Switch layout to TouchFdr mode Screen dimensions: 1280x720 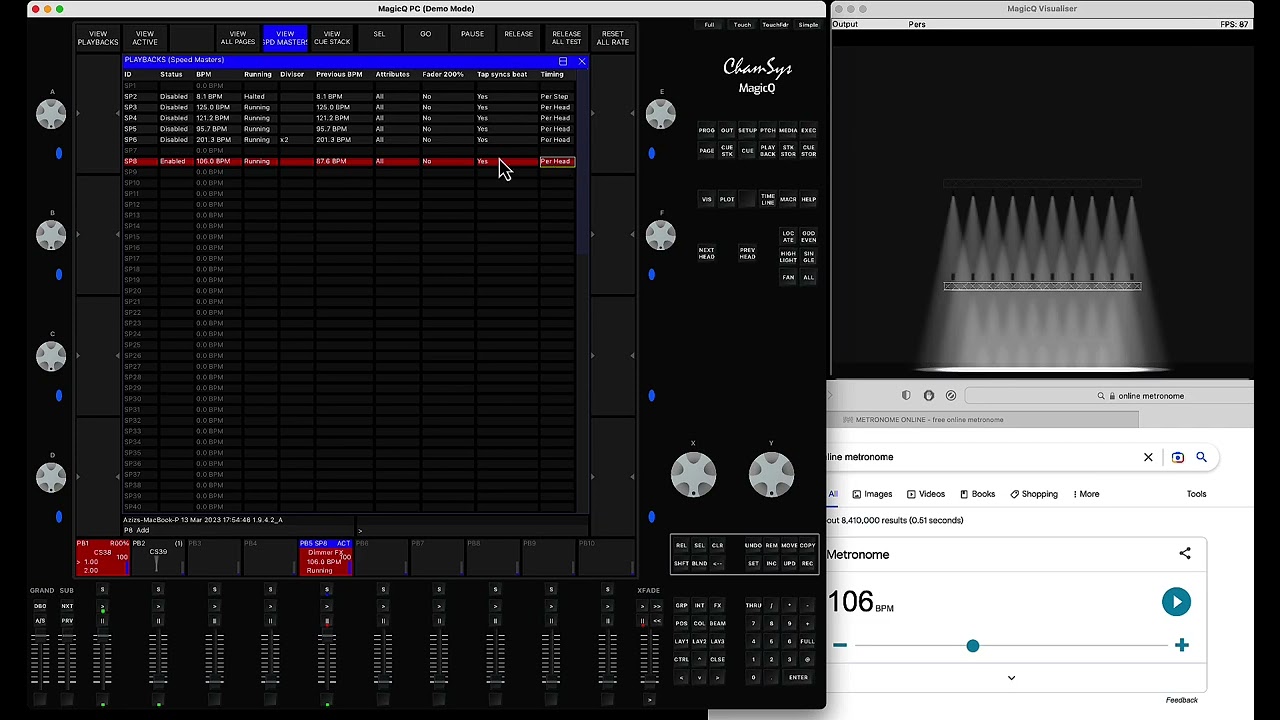pos(775,25)
